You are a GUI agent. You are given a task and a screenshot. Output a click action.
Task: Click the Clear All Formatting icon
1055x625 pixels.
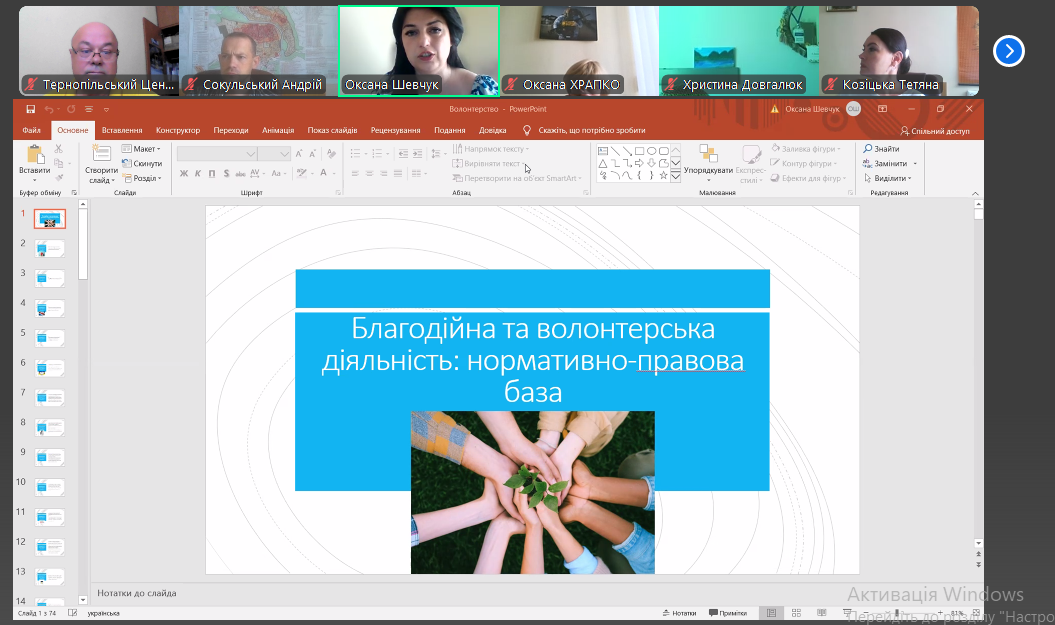tap(331, 154)
